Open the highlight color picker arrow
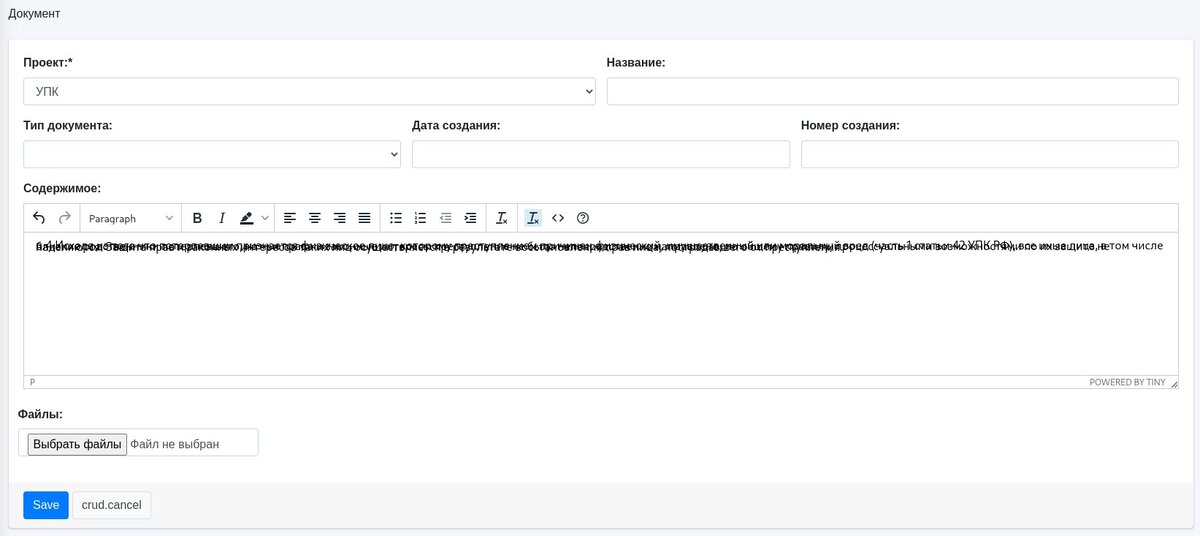 (265, 218)
